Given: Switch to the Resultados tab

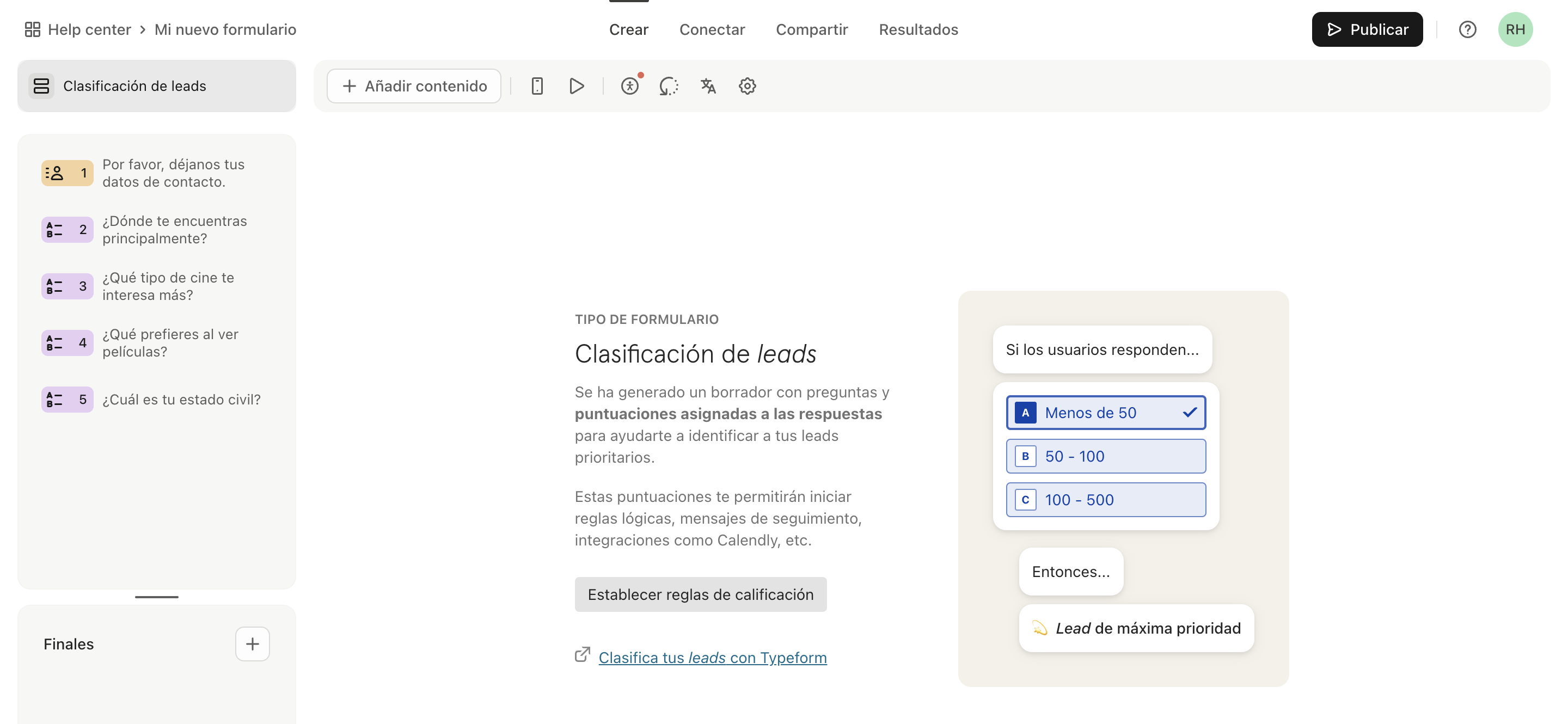Looking at the screenshot, I should [918, 29].
